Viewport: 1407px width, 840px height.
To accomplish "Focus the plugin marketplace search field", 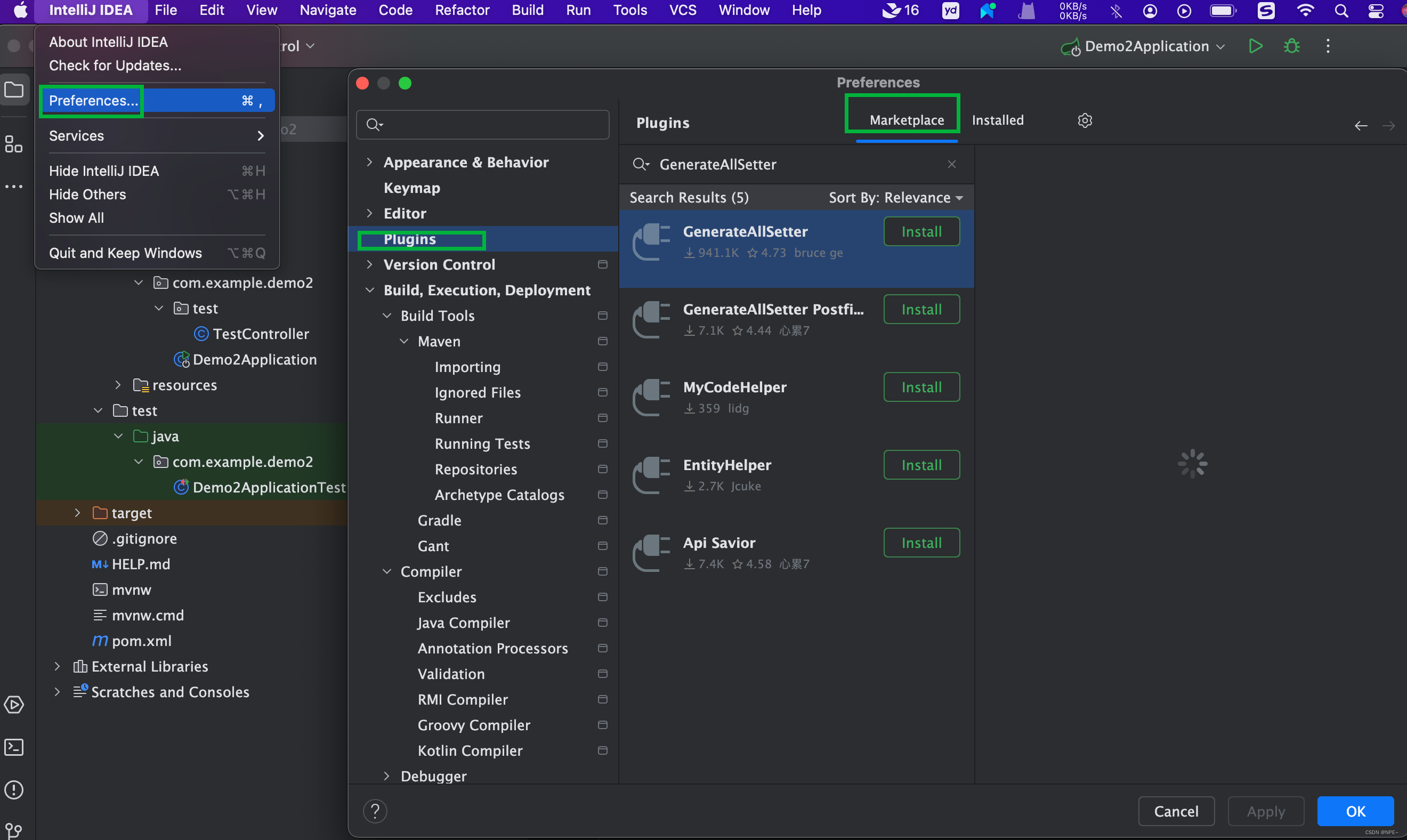I will 797,164.
